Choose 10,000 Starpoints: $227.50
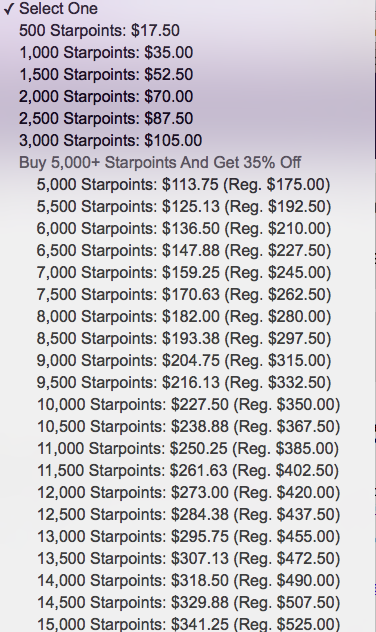 pos(187,404)
